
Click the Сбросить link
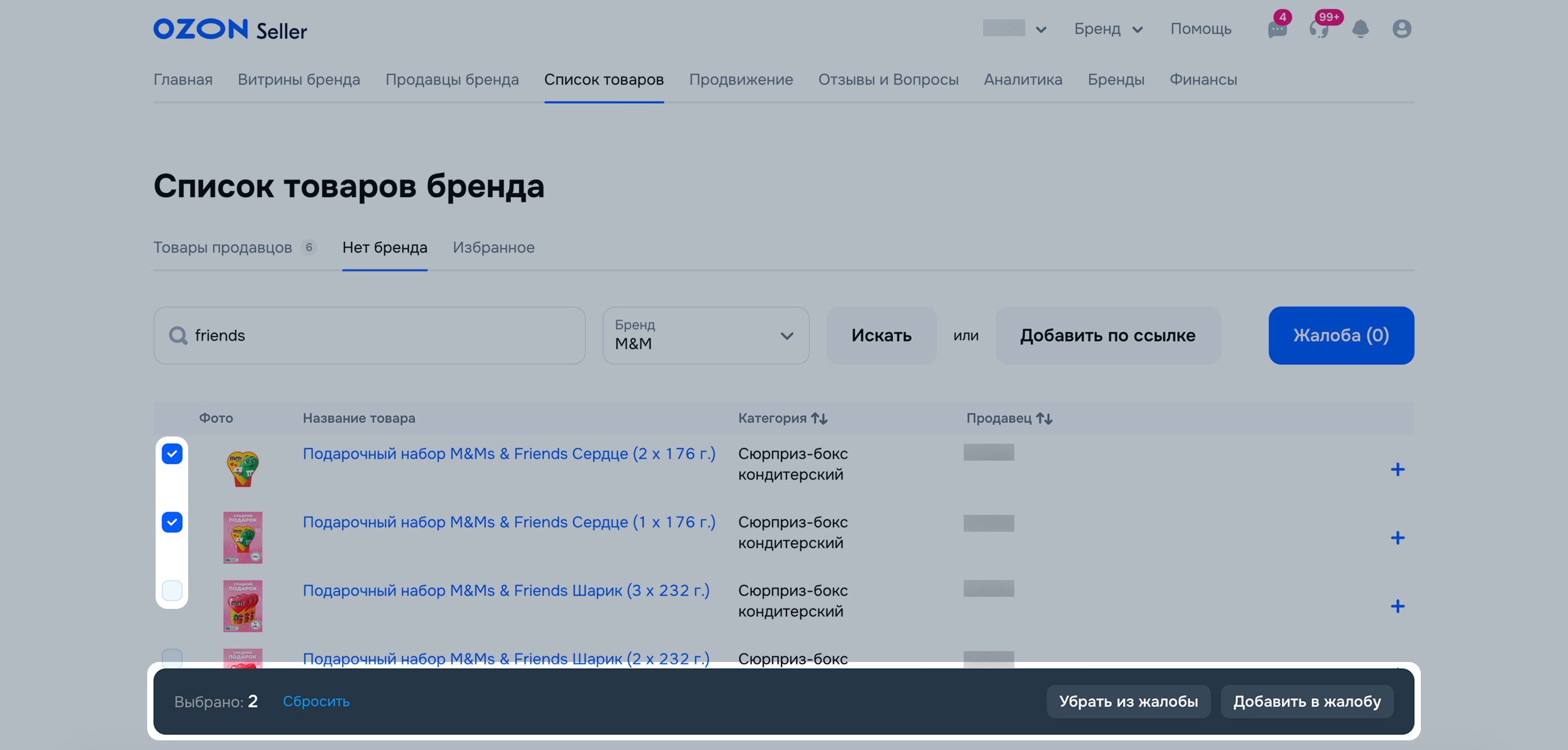tap(316, 701)
